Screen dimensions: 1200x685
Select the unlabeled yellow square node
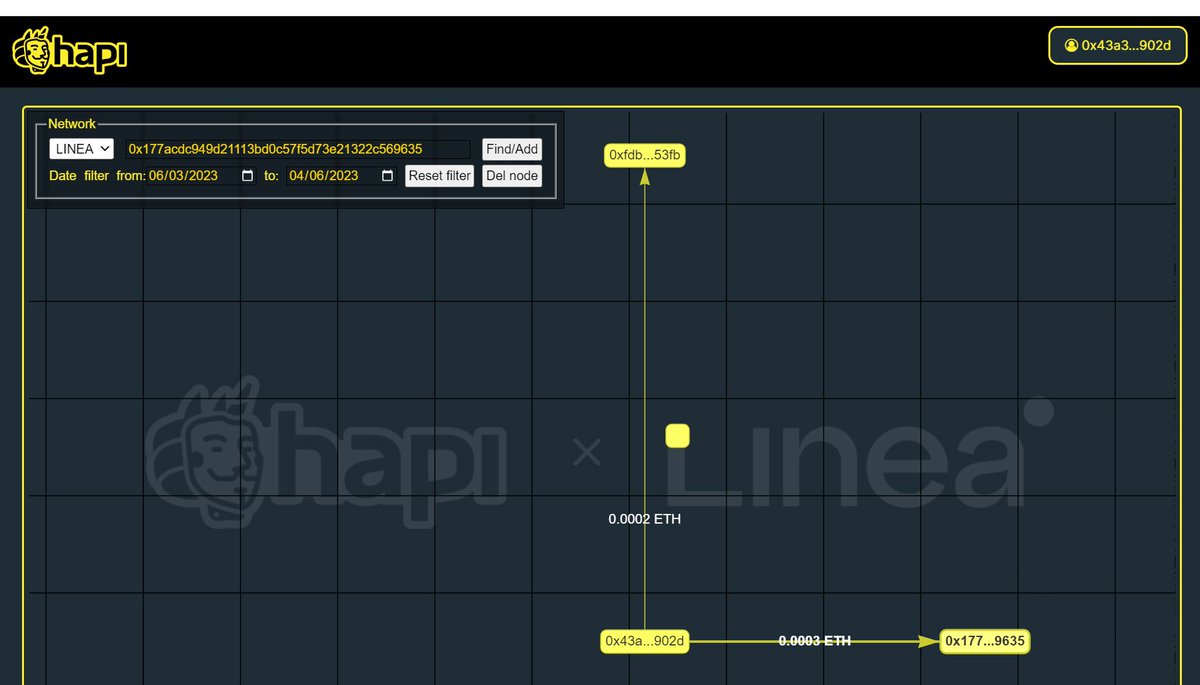click(678, 436)
